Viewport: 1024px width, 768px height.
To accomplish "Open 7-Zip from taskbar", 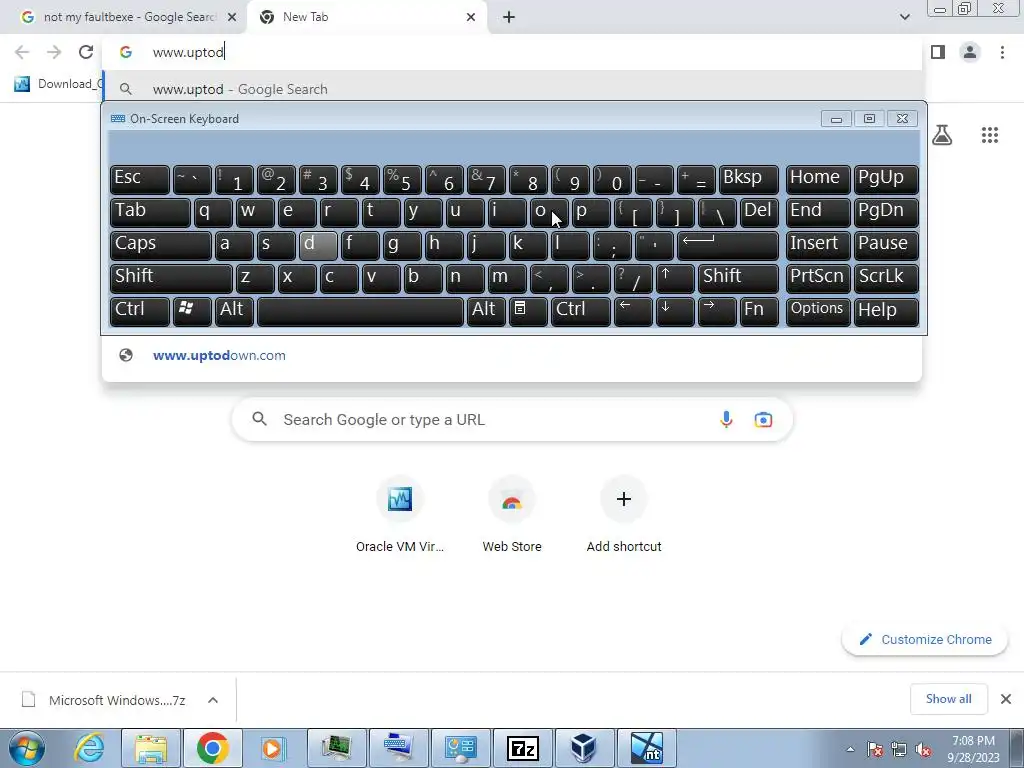I will click(522, 748).
